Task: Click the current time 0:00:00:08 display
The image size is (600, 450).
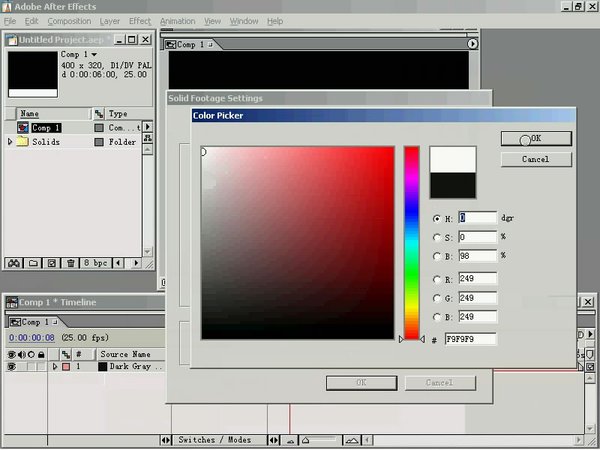Action: tap(32, 338)
